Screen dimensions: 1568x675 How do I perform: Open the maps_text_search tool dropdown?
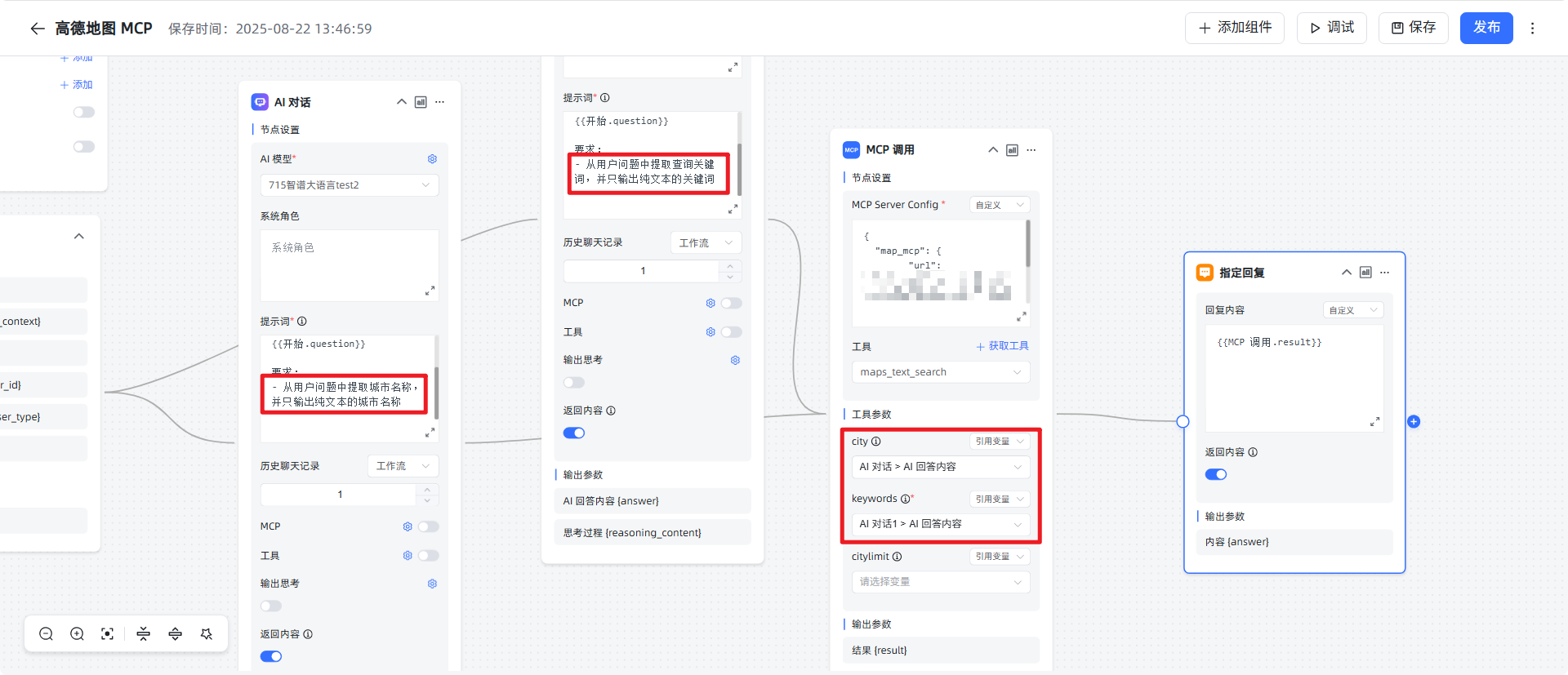point(941,372)
